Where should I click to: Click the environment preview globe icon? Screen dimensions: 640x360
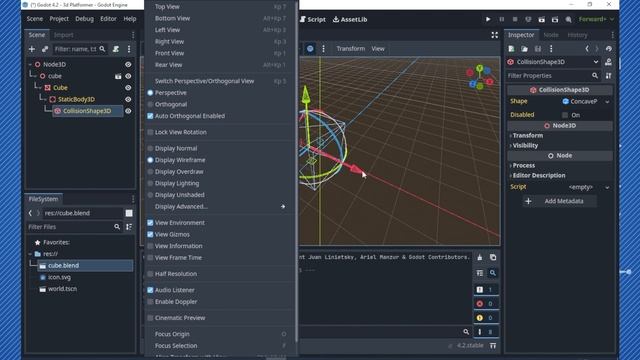[310, 49]
